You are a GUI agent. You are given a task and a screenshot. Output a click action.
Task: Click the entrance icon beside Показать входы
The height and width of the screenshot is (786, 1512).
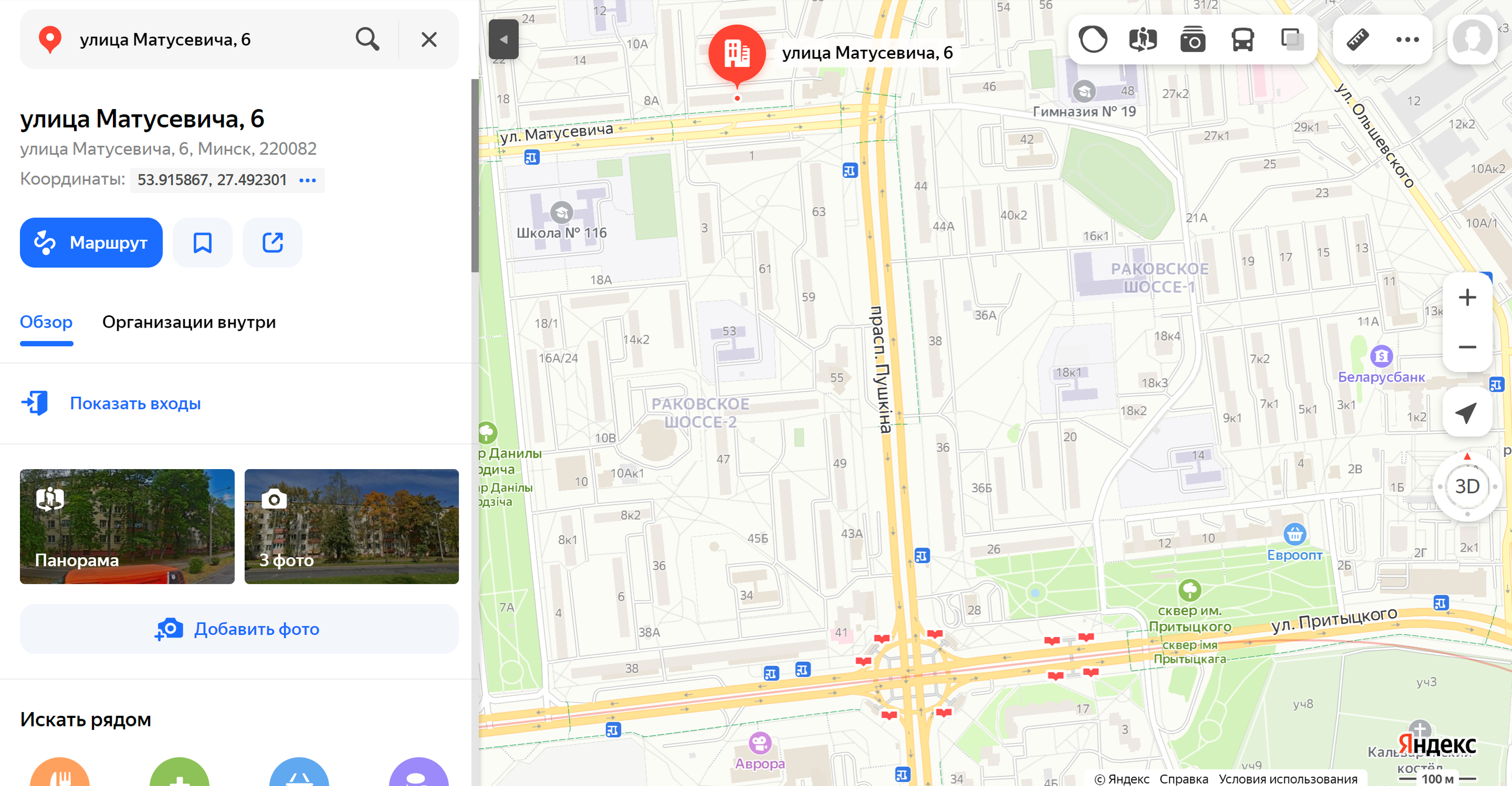pyautogui.click(x=35, y=403)
